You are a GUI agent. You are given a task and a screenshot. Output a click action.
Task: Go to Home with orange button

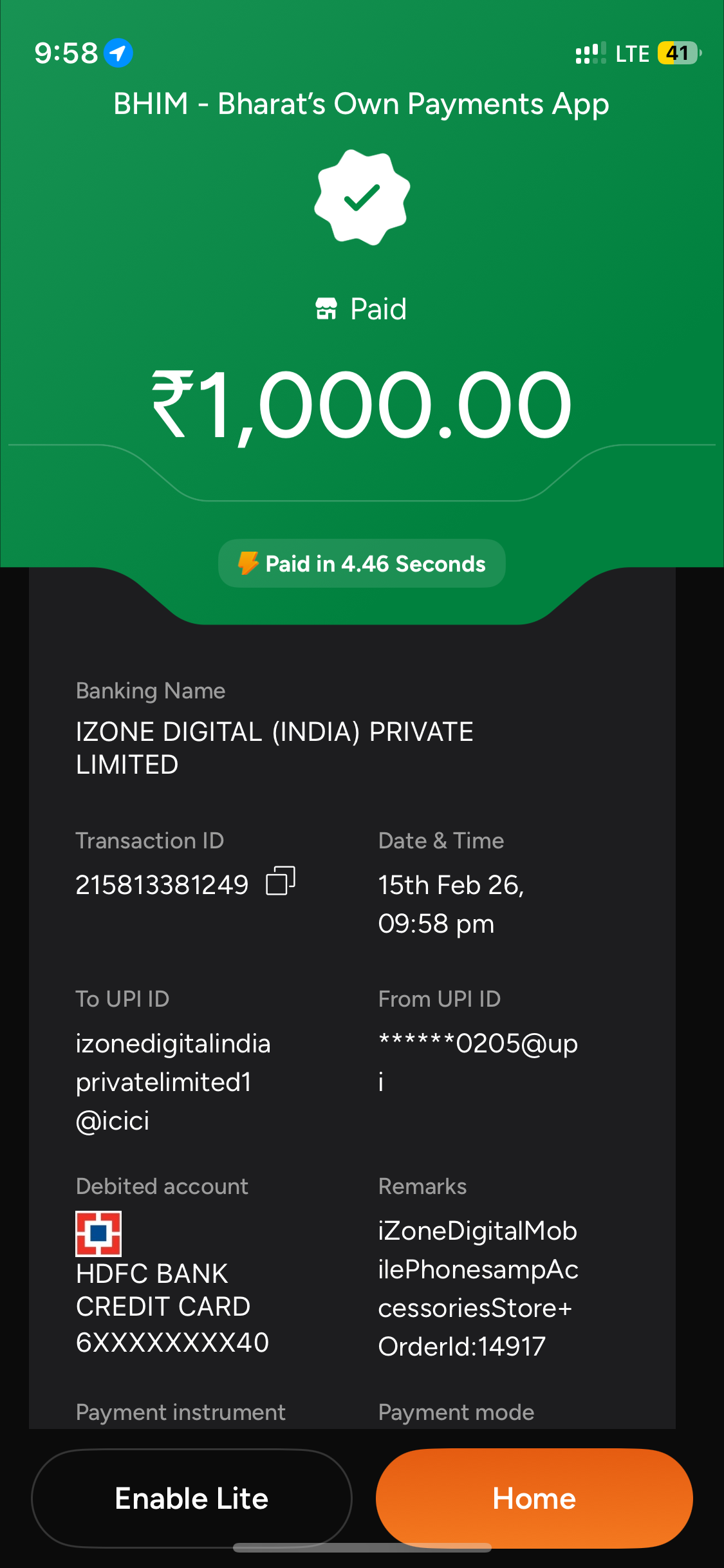point(534,1498)
